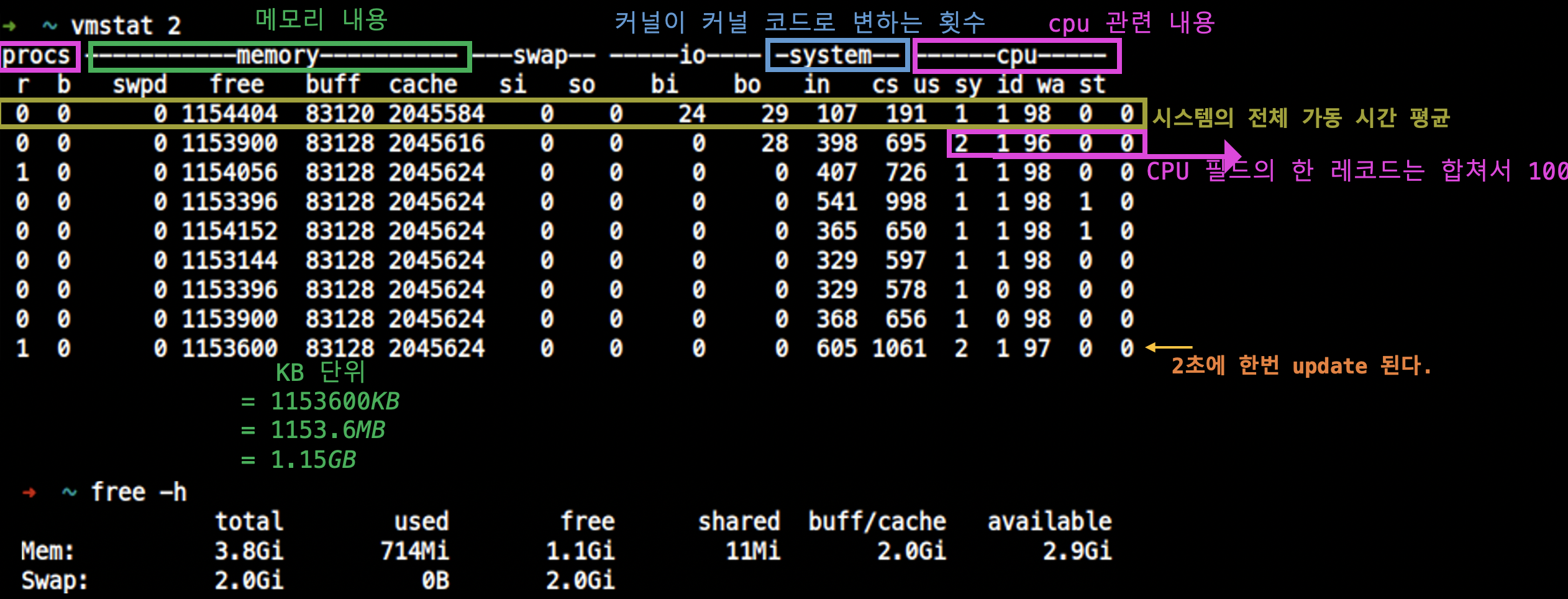This screenshot has width=1568, height=599.
Task: Select the highlighted CPU values 2 1 96
Action: (1045, 143)
